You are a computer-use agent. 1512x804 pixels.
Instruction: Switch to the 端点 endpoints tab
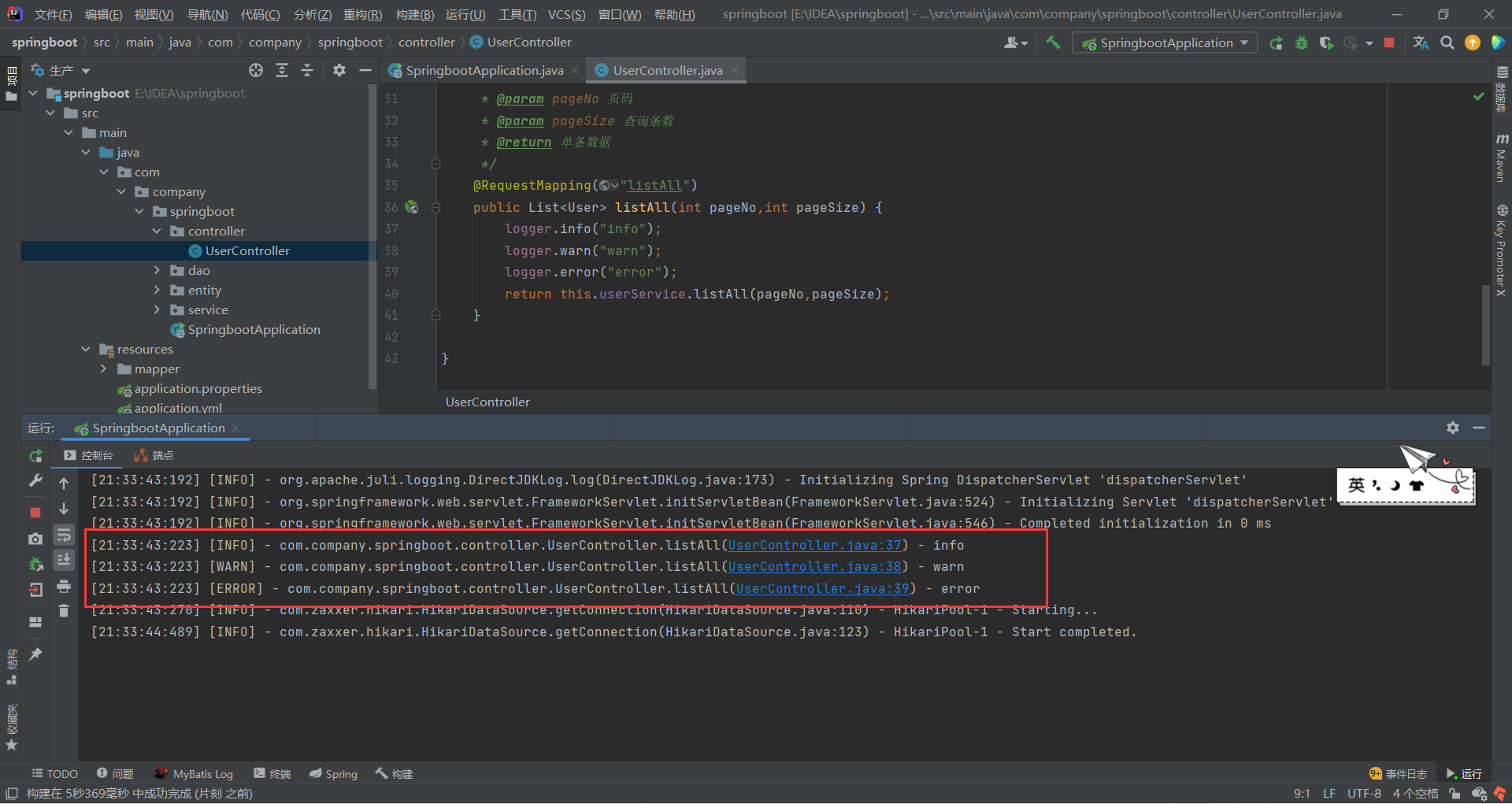(x=154, y=455)
